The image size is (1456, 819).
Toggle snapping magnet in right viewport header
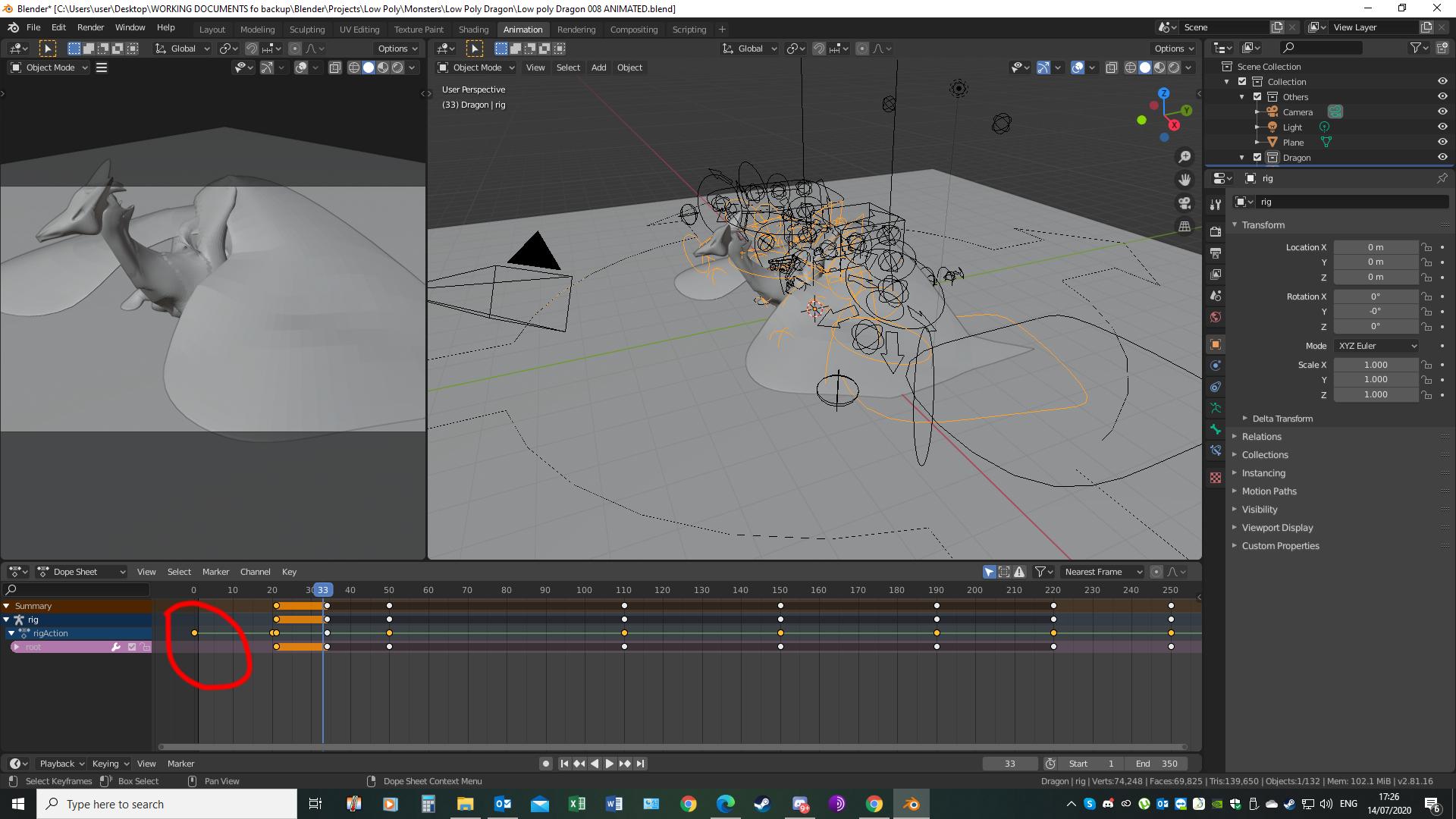pos(819,49)
